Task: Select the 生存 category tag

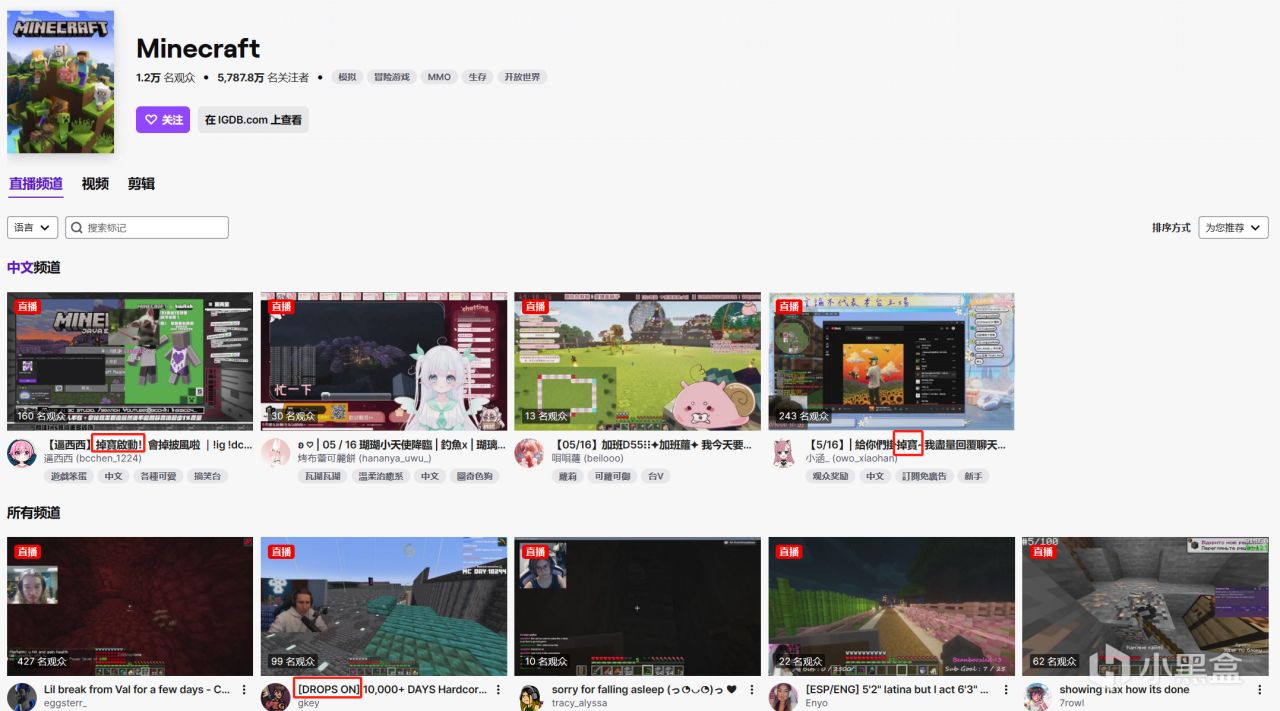Action: pos(478,77)
